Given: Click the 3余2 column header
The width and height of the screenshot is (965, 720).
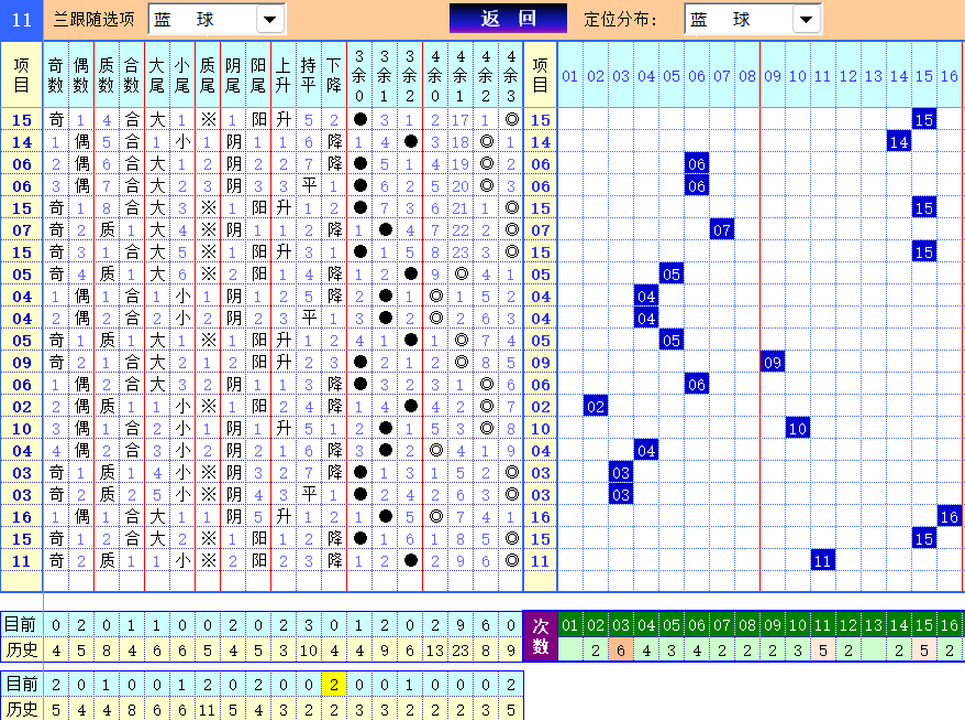Looking at the screenshot, I should pyautogui.click(x=410, y=74).
